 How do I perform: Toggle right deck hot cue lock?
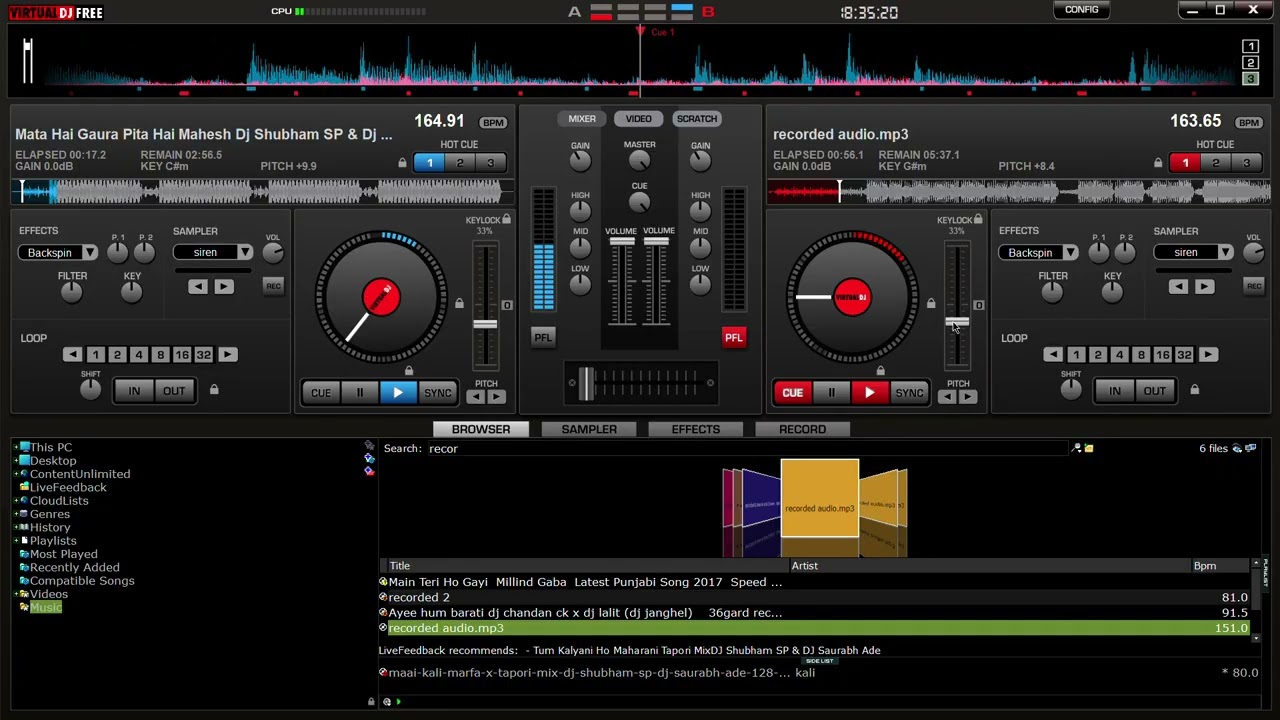point(1158,163)
